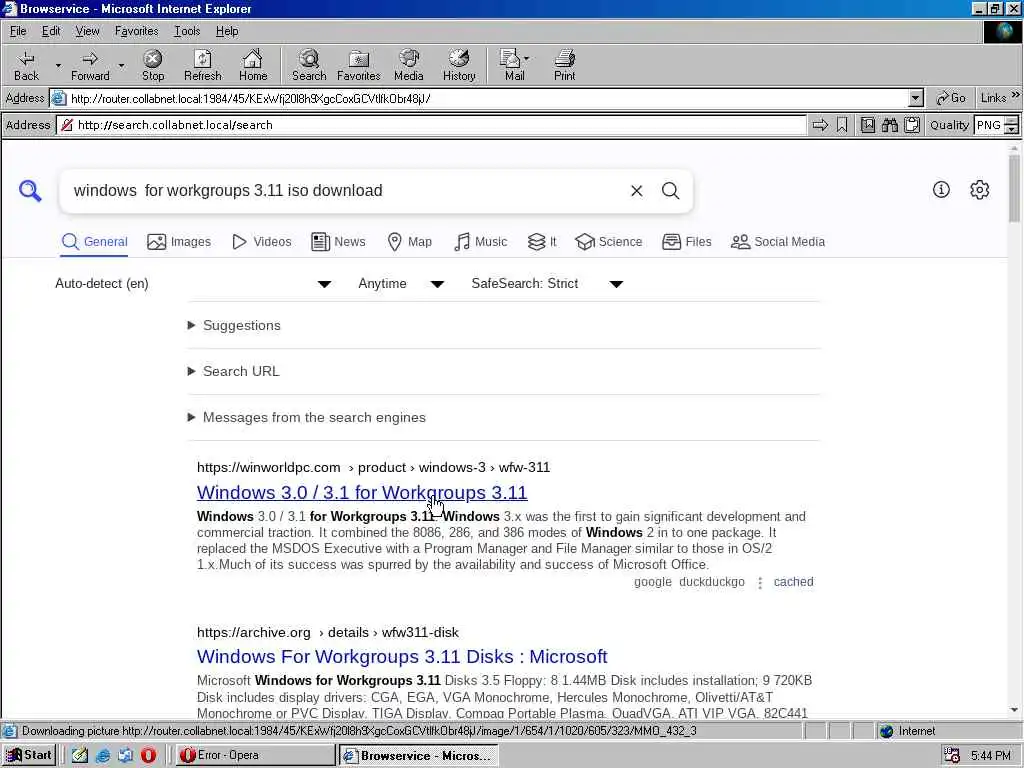Open the View menu
This screenshot has width=1024, height=768.
pyautogui.click(x=88, y=31)
